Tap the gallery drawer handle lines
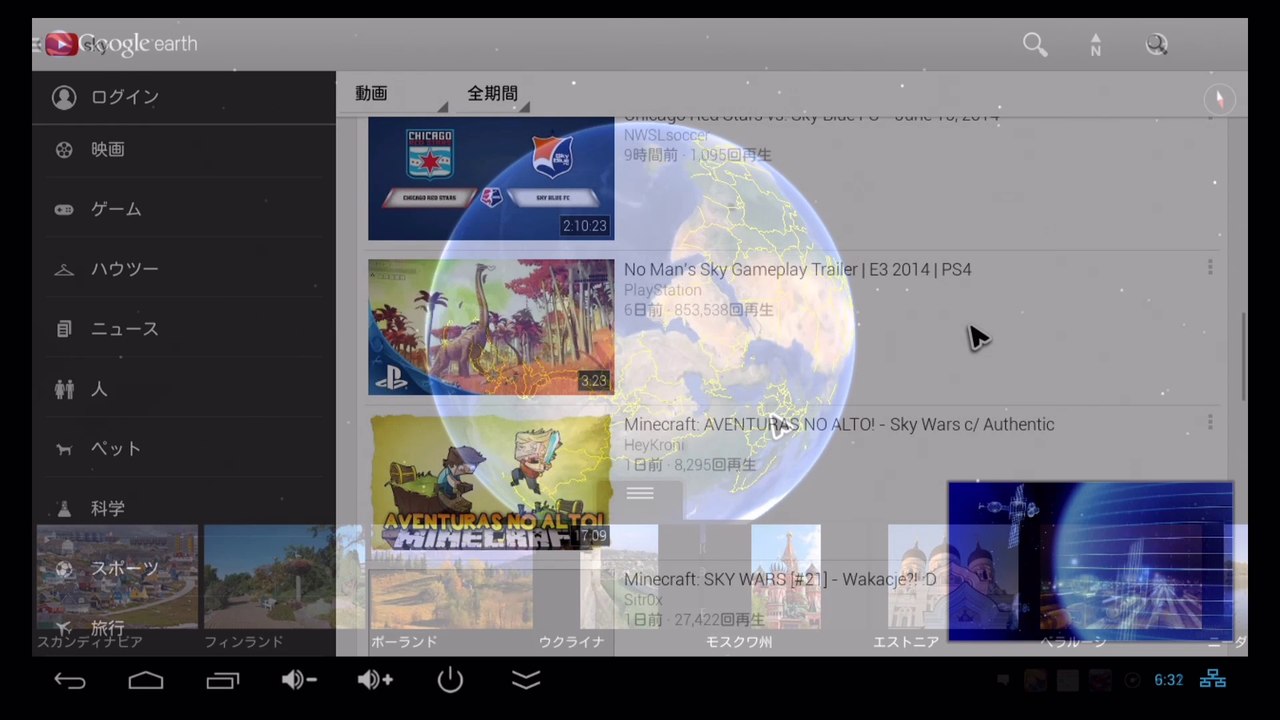This screenshot has width=1280, height=720. tap(640, 494)
